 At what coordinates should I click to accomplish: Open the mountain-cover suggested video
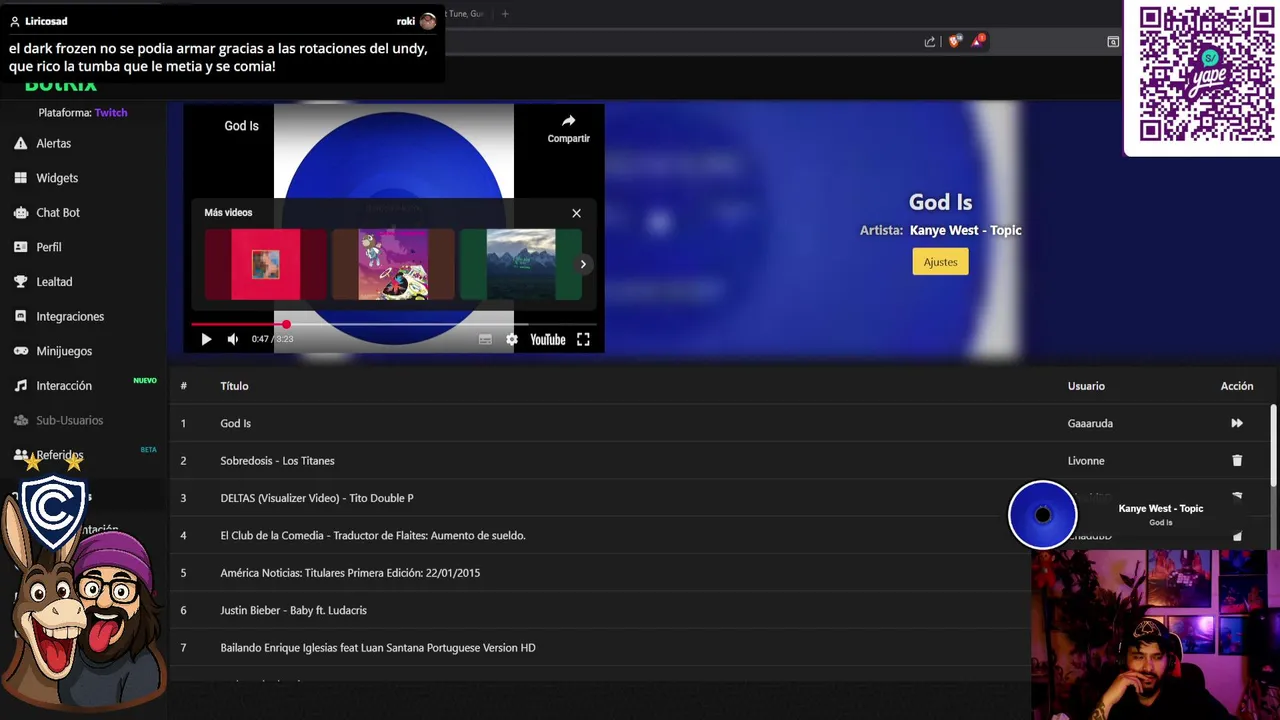[x=521, y=264]
